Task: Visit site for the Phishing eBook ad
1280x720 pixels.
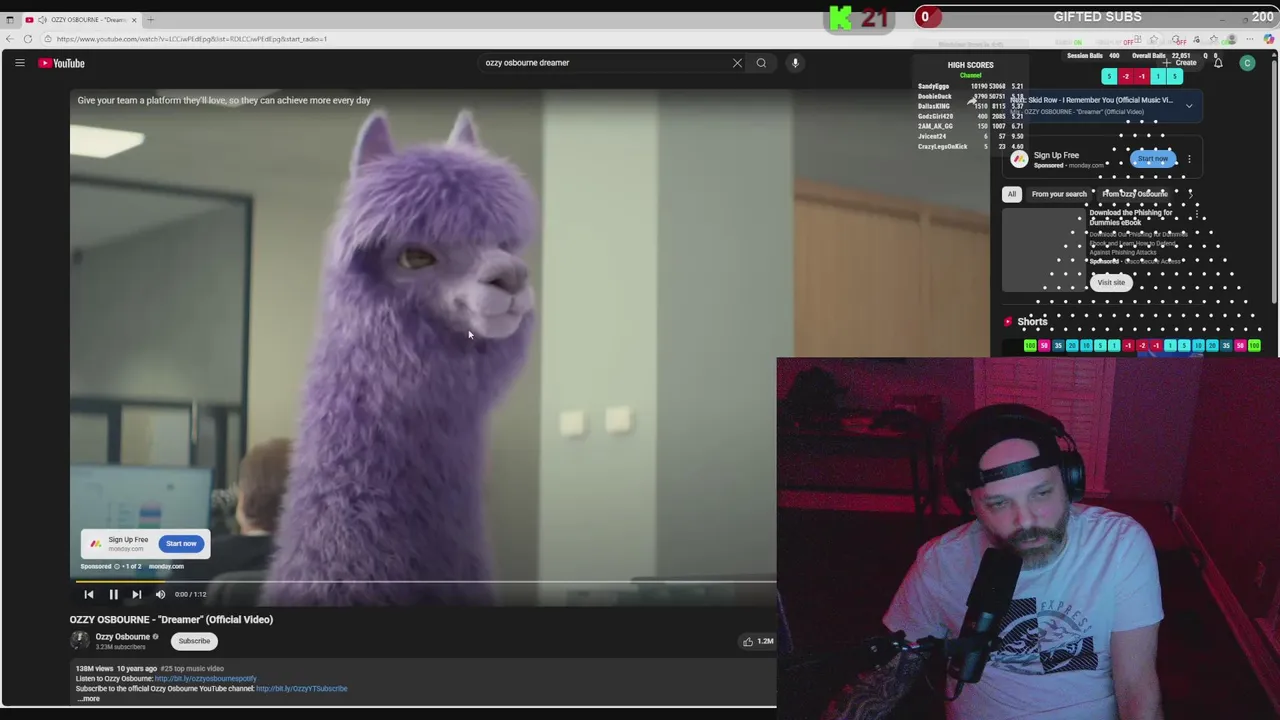Action: click(x=1111, y=283)
